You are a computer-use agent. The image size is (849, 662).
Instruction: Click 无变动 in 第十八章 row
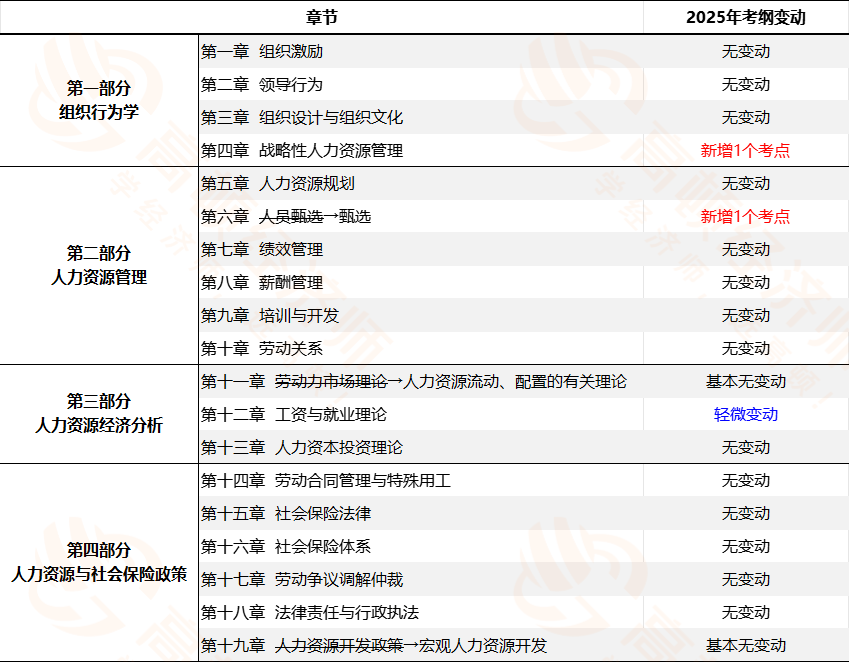[x=746, y=613]
